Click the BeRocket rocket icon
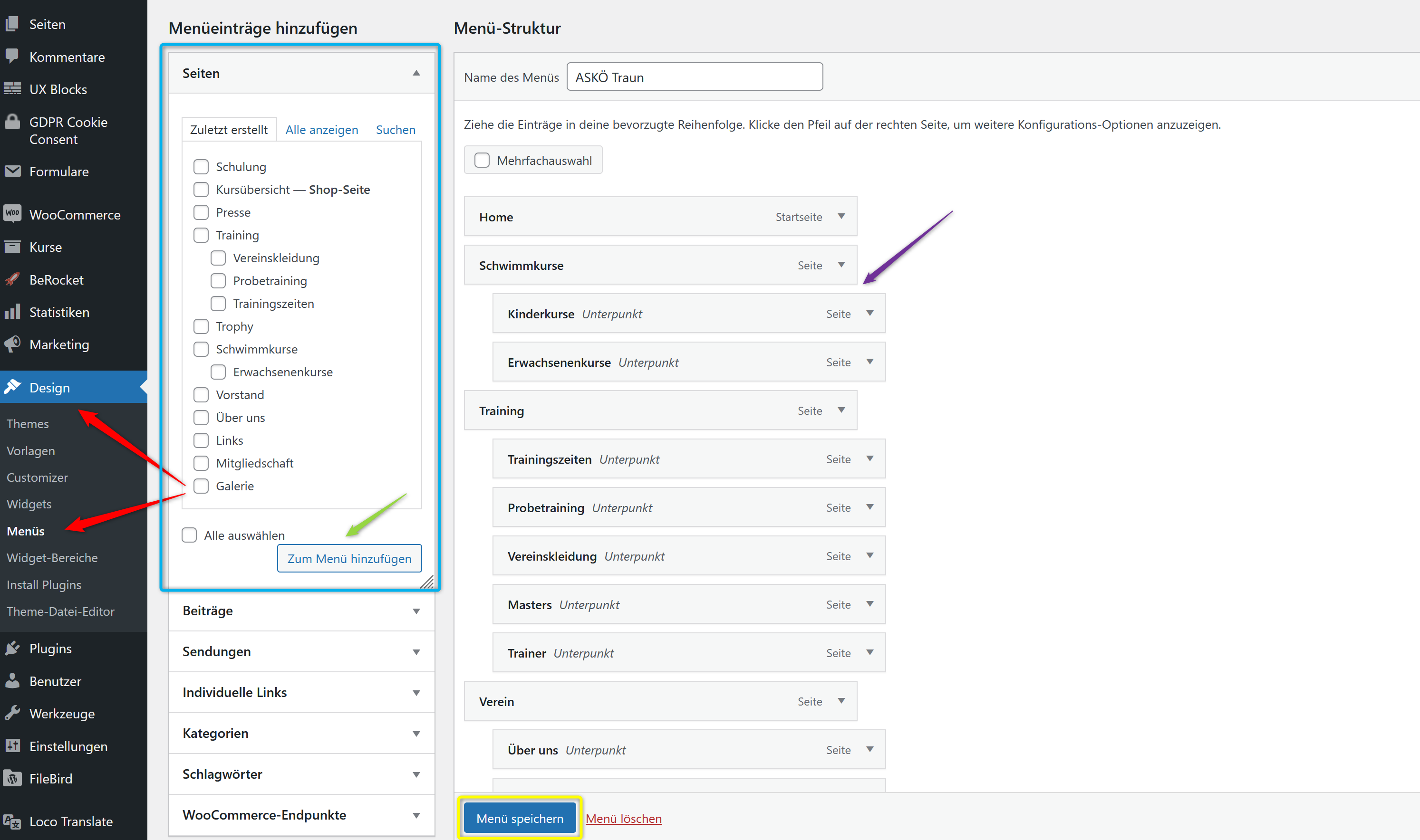The image size is (1420, 840). (x=12, y=279)
